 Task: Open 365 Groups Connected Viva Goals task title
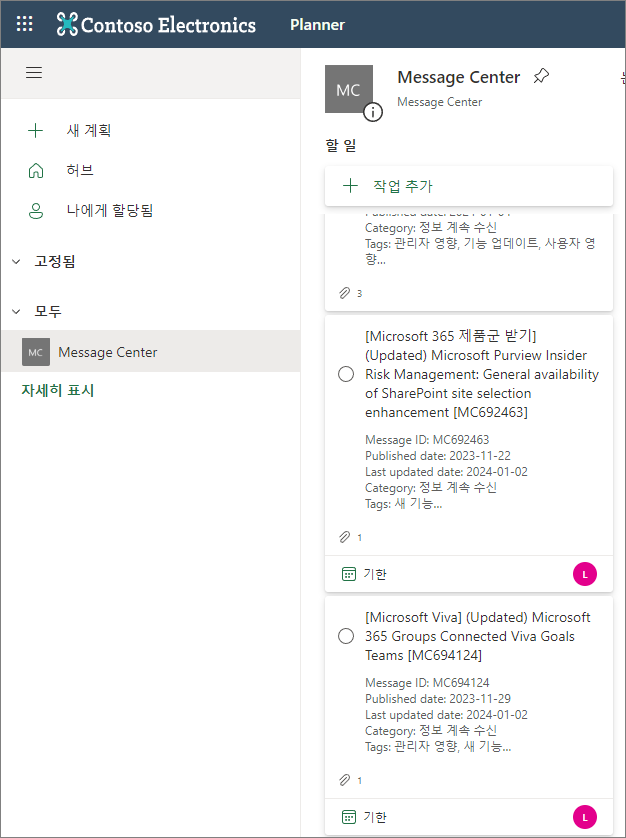[x=477, y=636]
